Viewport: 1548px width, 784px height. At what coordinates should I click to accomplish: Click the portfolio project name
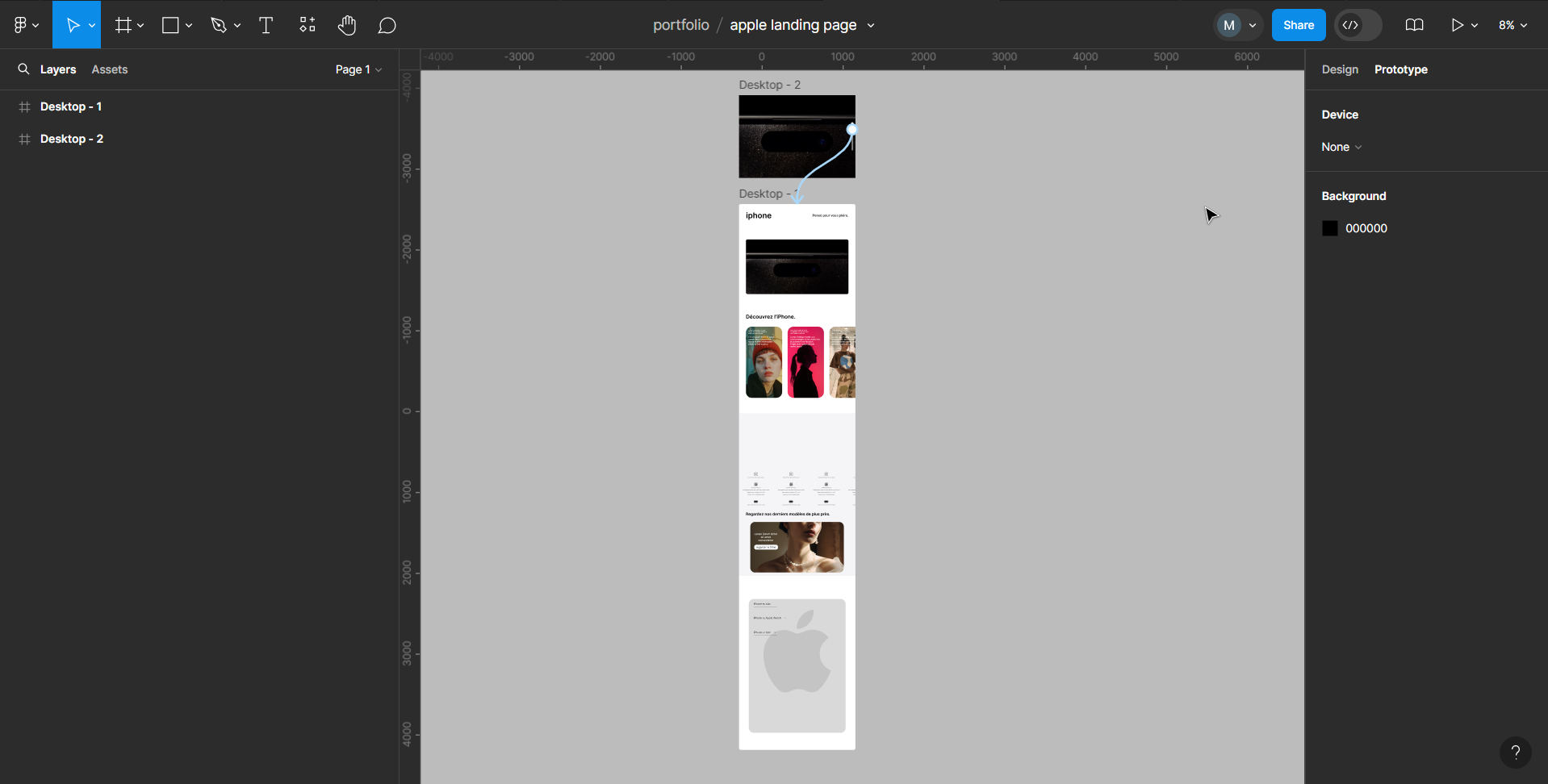pos(681,25)
